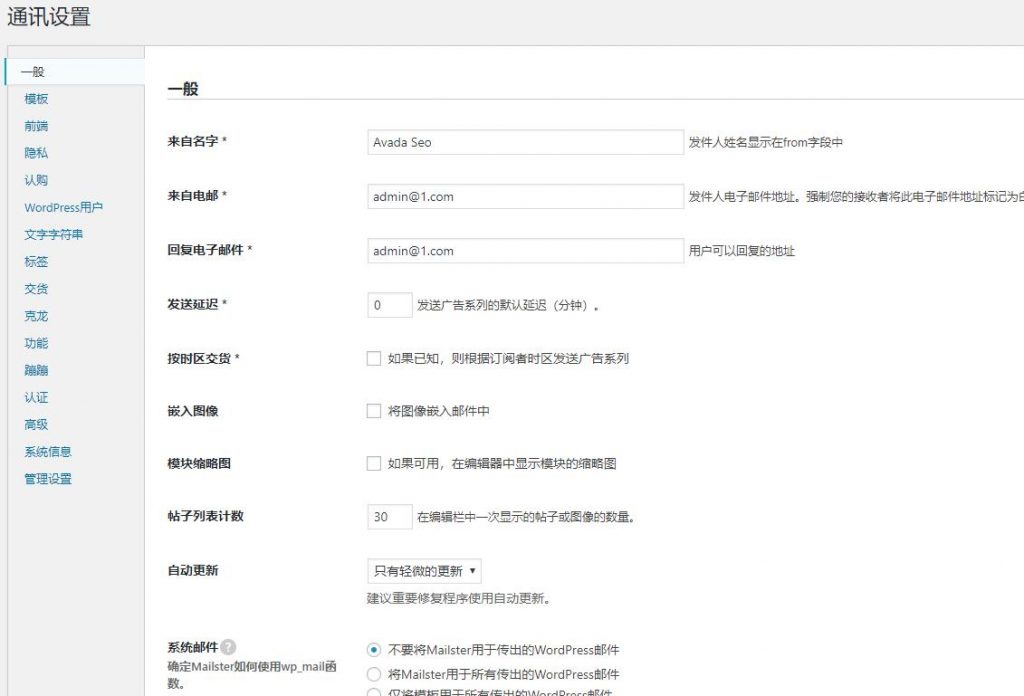Screen dimensions: 1024x696
Task: Open the WordPress用户 settings tab
Action: coord(63,208)
